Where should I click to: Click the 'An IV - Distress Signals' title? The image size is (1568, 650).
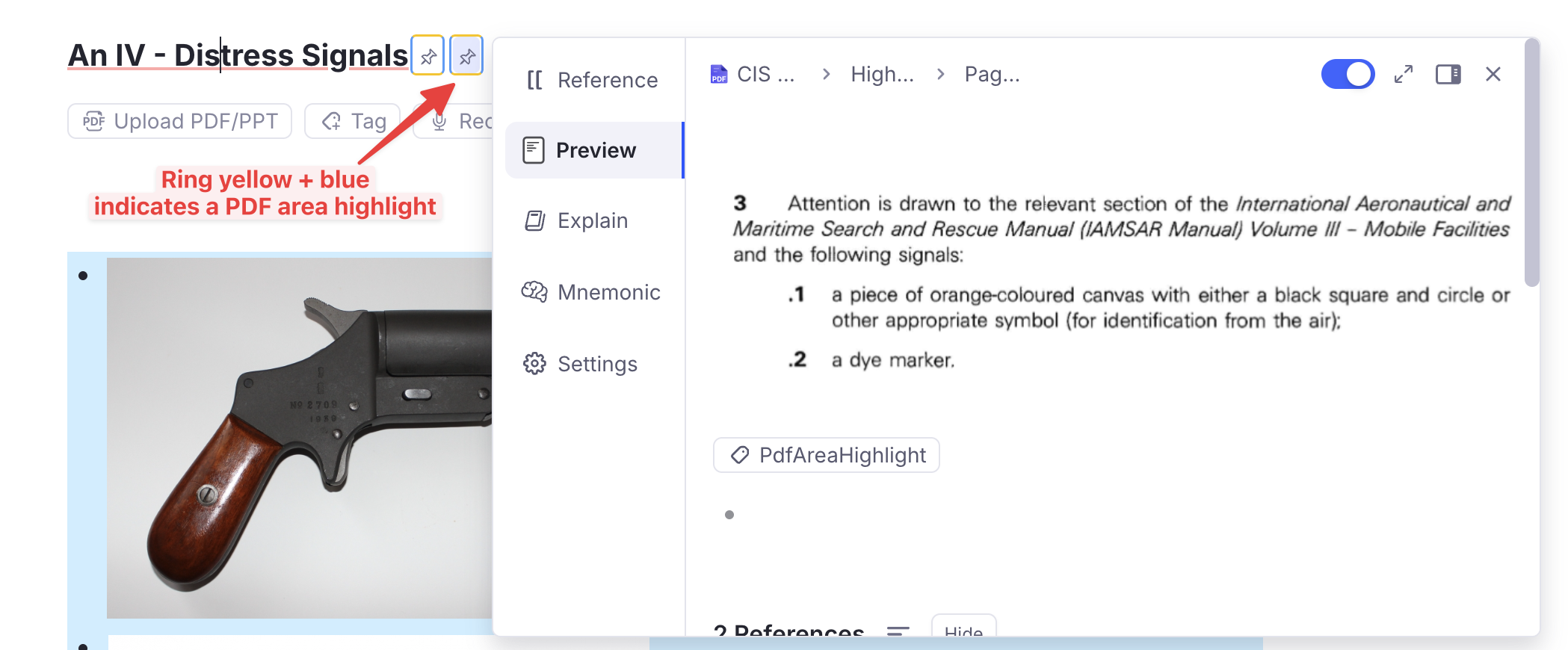tap(238, 55)
